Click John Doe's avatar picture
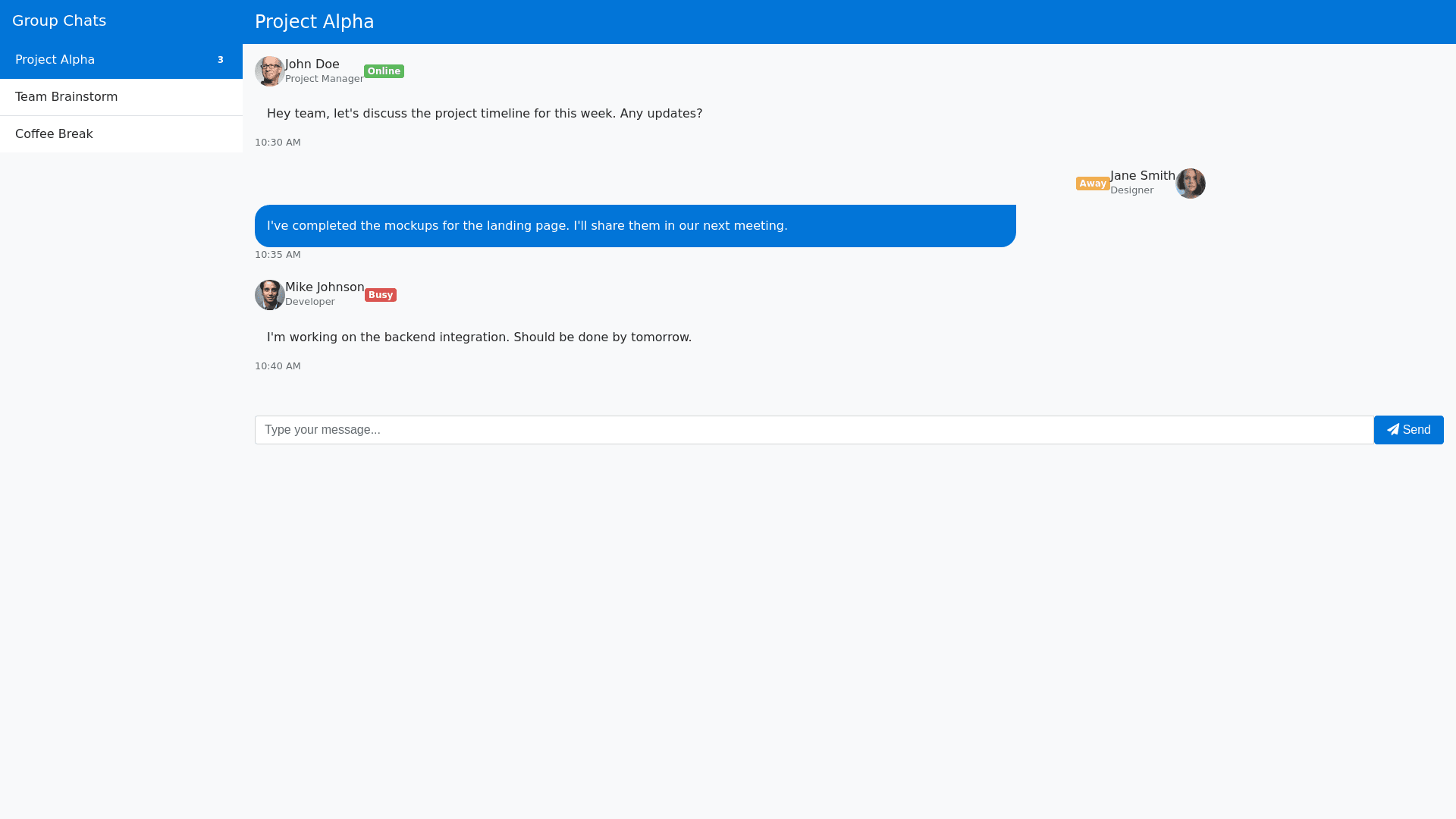This screenshot has height=819, width=1456. (x=269, y=71)
